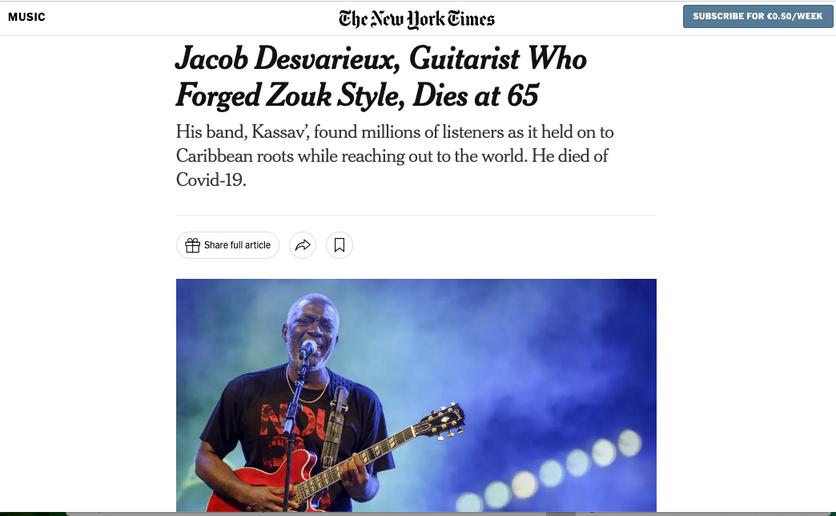The image size is (836, 516).
Task: Open The New York Times logo homepage
Action: click(416, 19)
